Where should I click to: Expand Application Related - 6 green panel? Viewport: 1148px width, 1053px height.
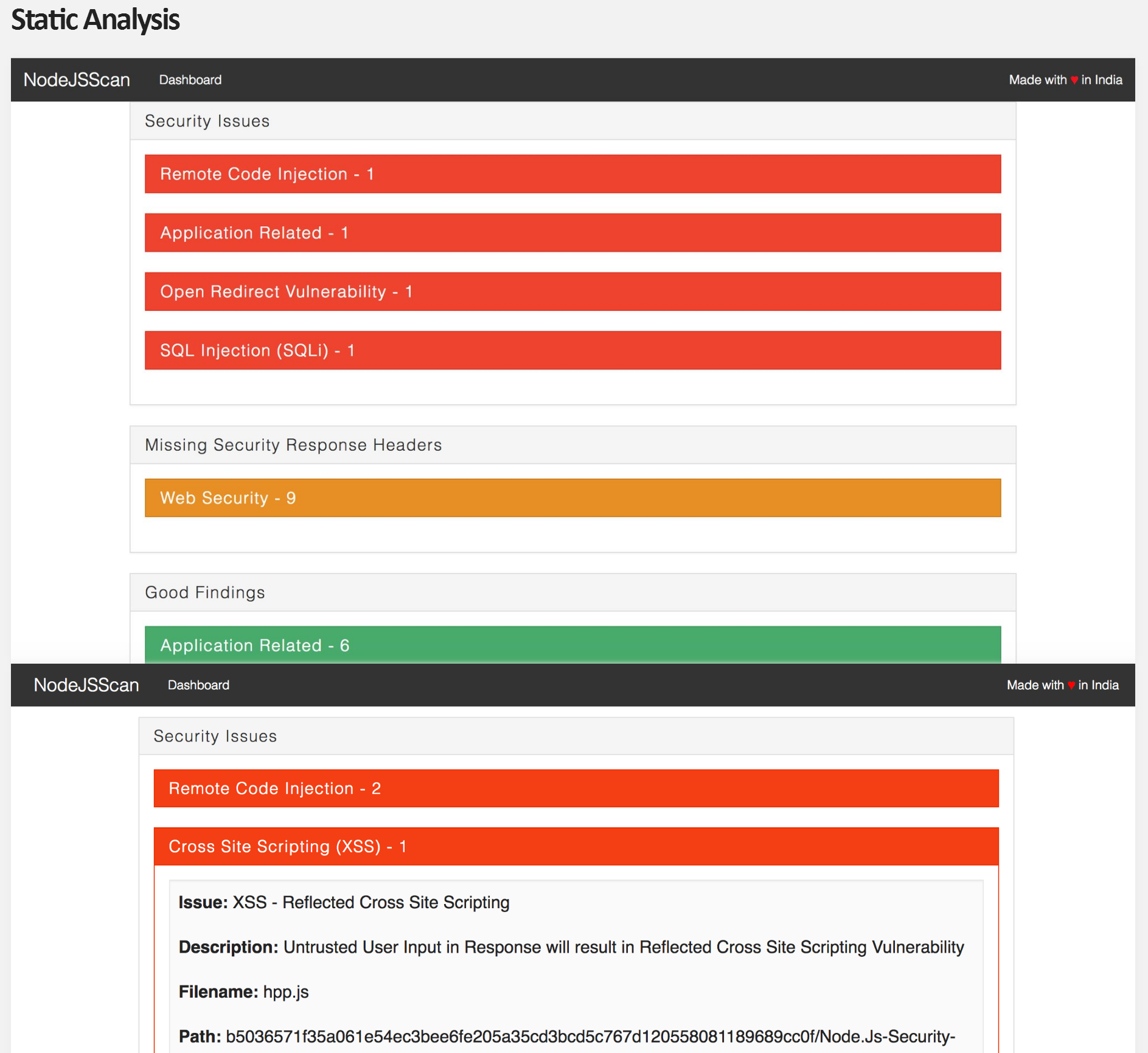572,645
